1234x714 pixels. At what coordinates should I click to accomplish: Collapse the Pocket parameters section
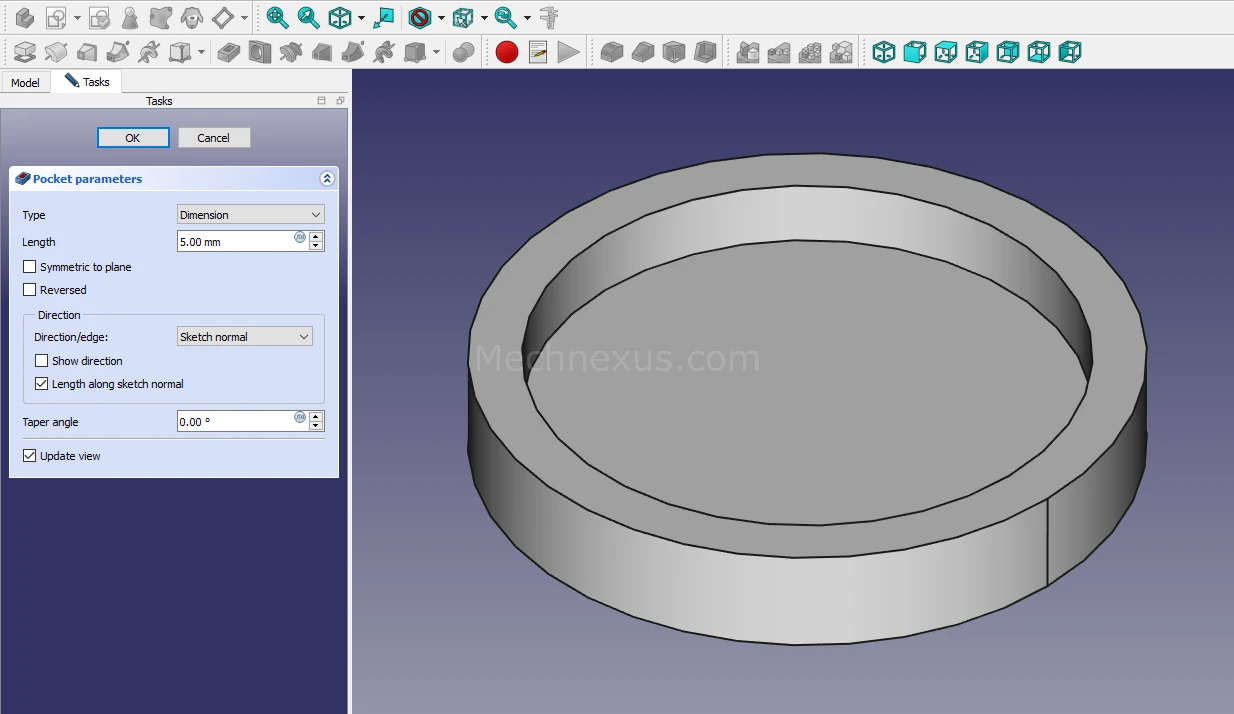pyautogui.click(x=326, y=179)
